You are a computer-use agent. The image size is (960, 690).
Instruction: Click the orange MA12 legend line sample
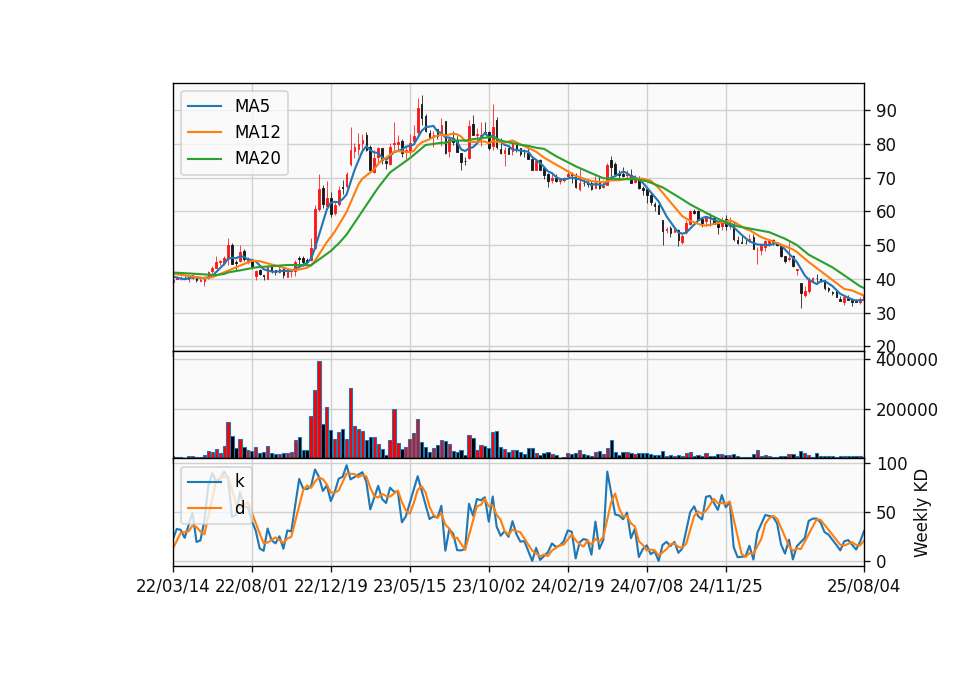tap(204, 132)
